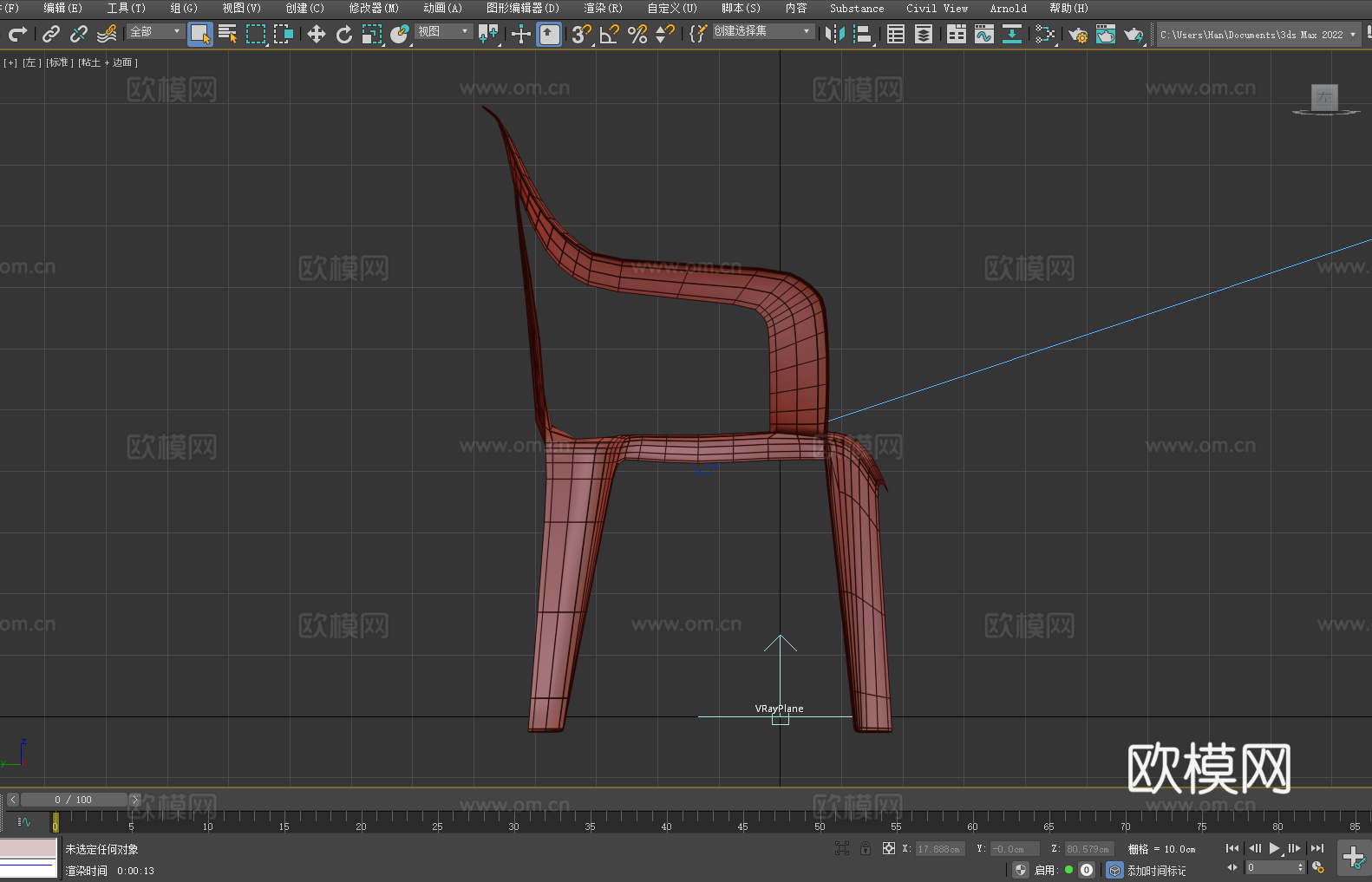Click the Mirror tool icon
The image size is (1372, 882).
(x=835, y=34)
